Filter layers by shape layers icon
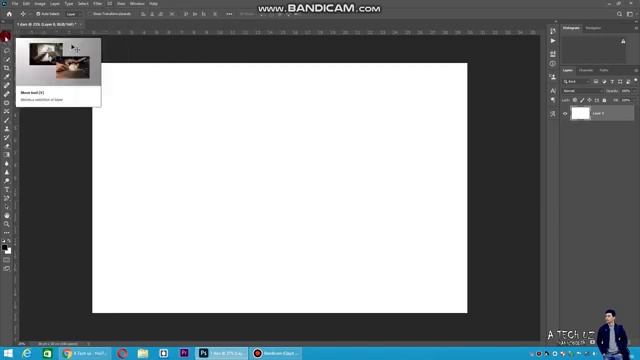 click(x=620, y=82)
